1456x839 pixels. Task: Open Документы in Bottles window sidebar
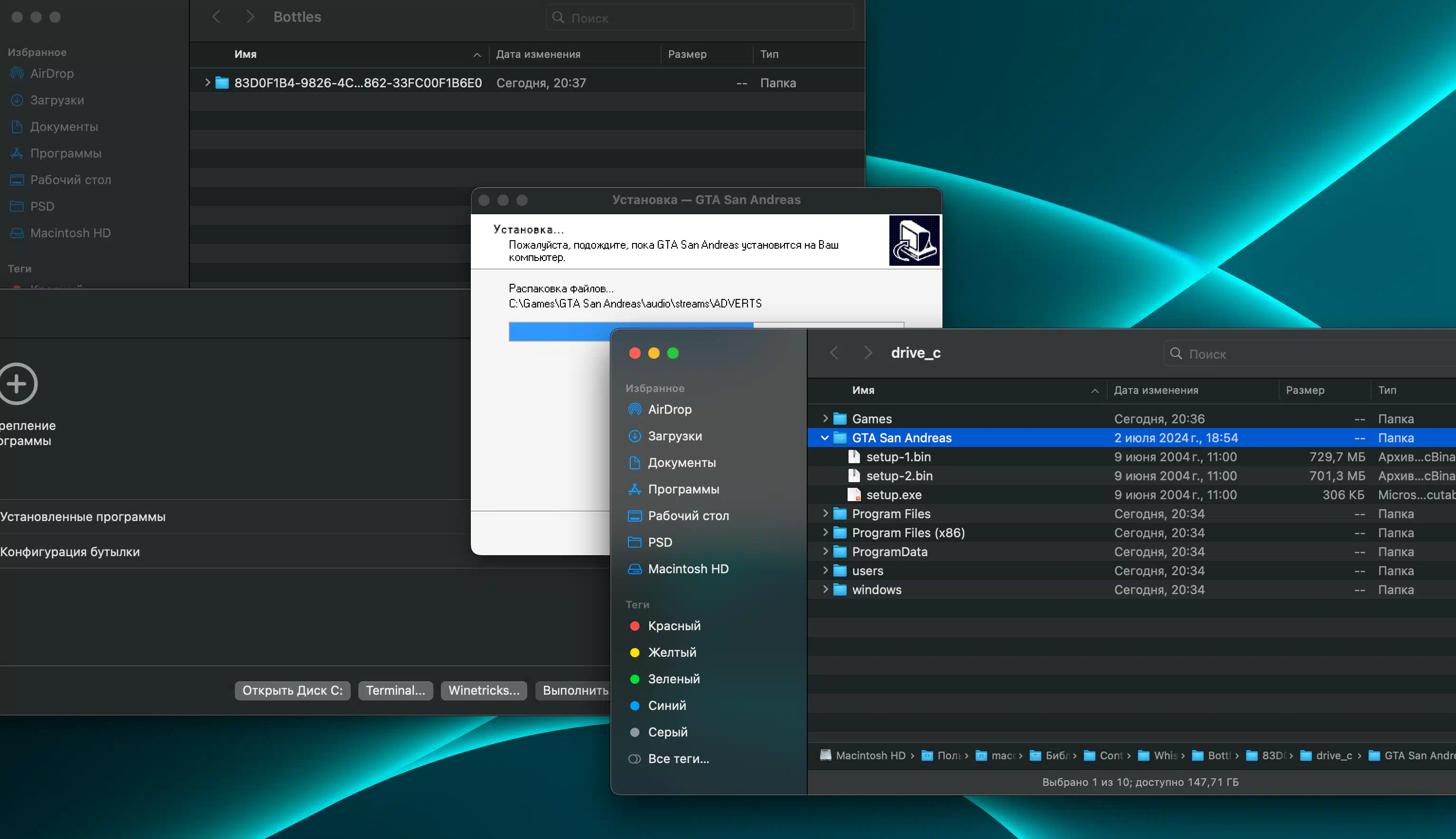click(x=55, y=126)
